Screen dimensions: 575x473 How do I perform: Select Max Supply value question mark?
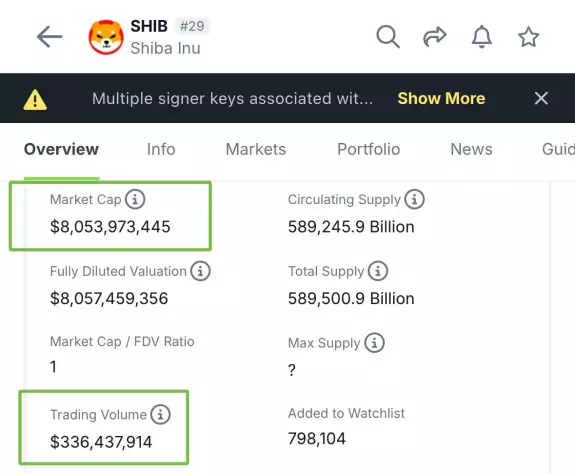[292, 370]
